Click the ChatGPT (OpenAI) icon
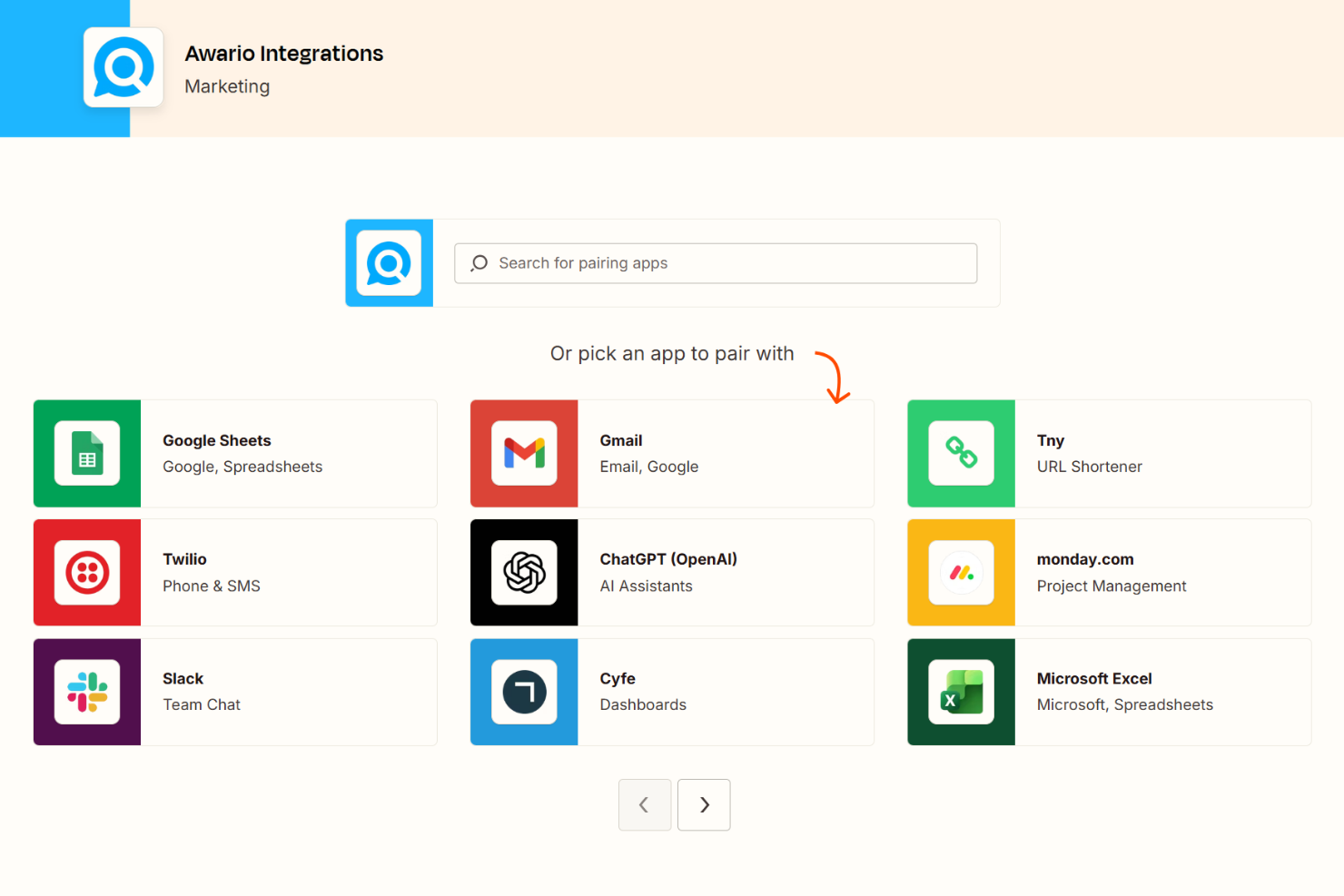 coord(524,573)
